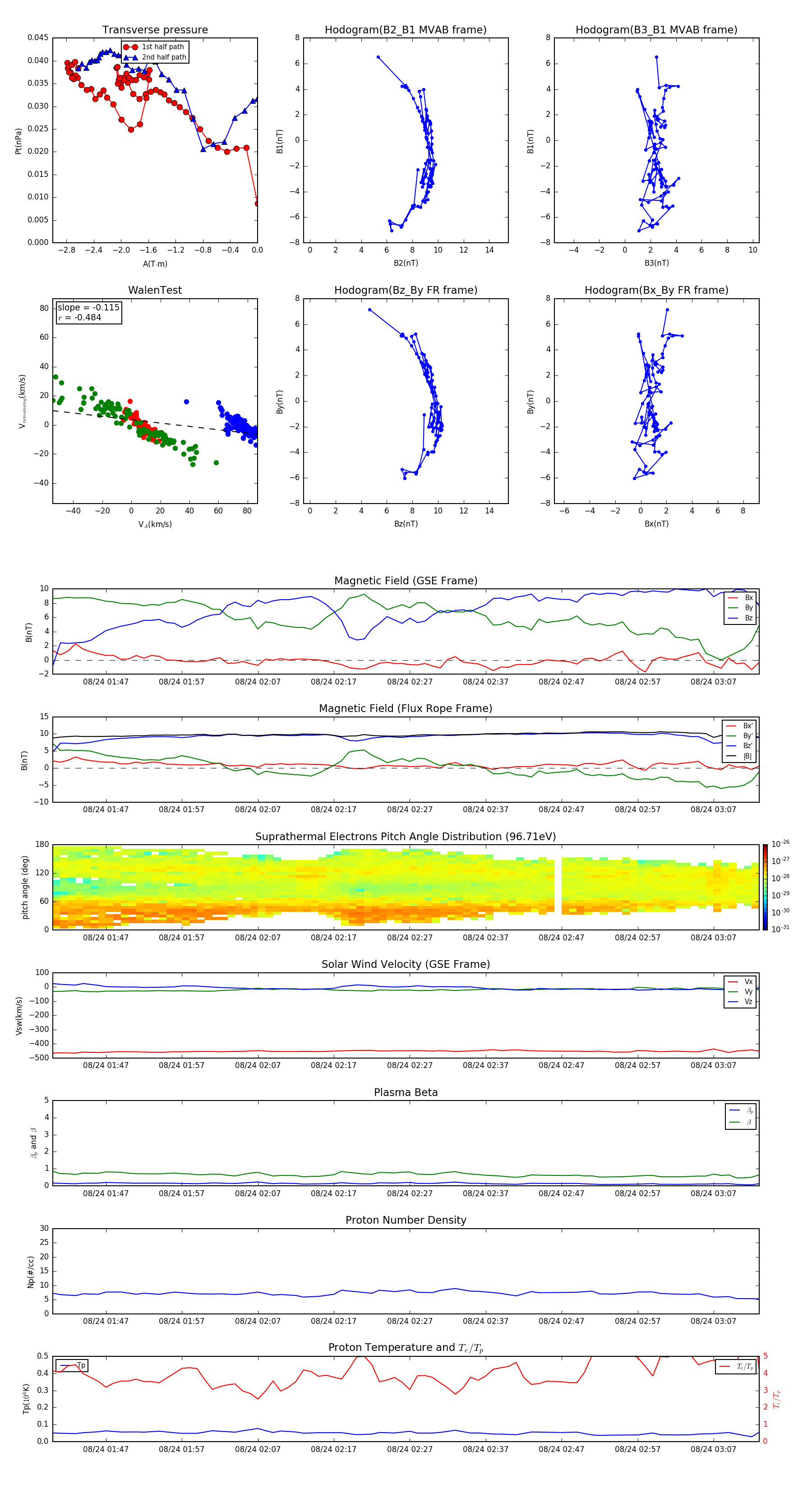
Task: Click 'Bx' in the GSE magnetic field legend
Action: [748, 598]
